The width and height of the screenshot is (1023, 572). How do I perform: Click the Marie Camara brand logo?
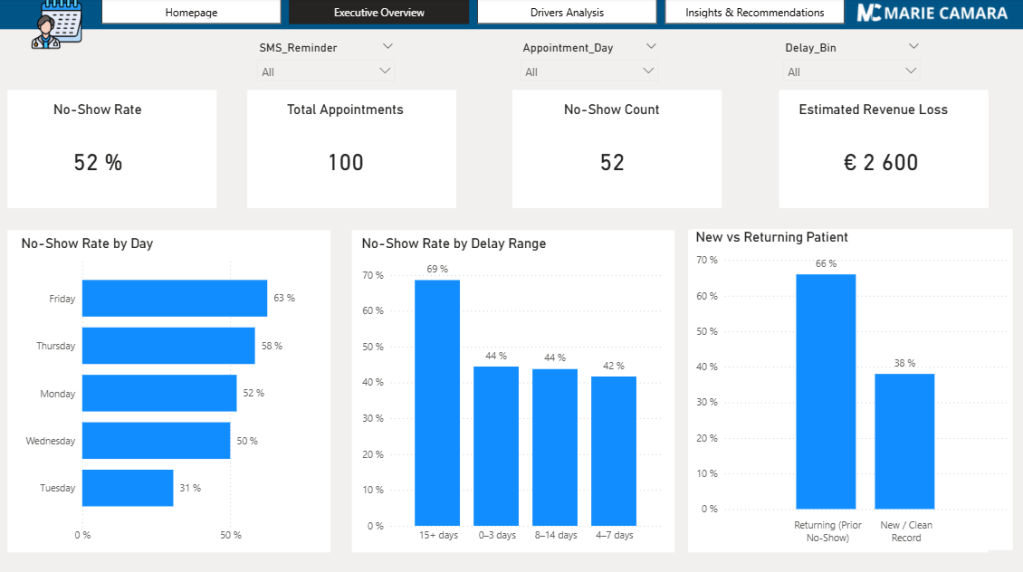932,13
